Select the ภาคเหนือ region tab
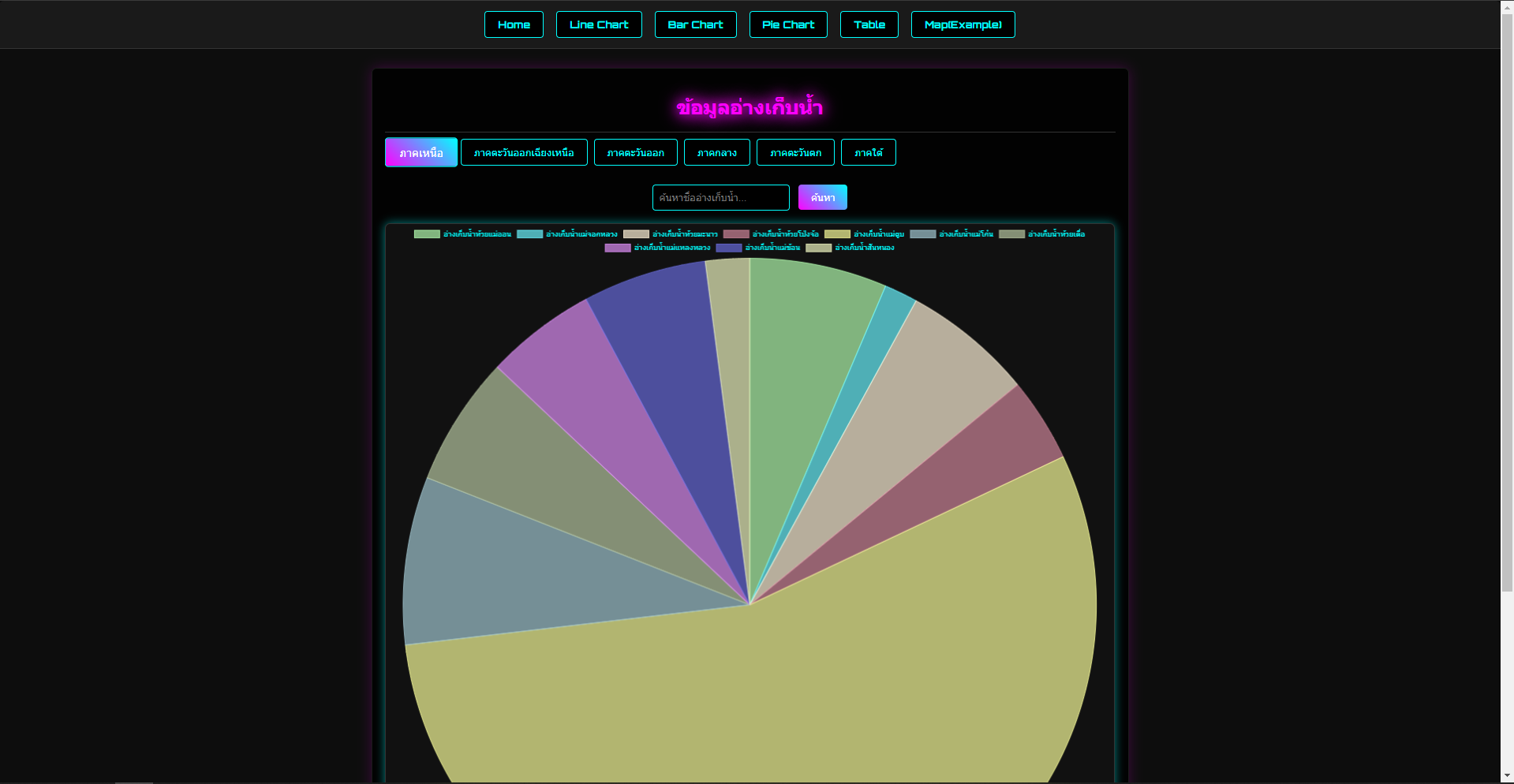This screenshot has height=784, width=1514. [421, 152]
